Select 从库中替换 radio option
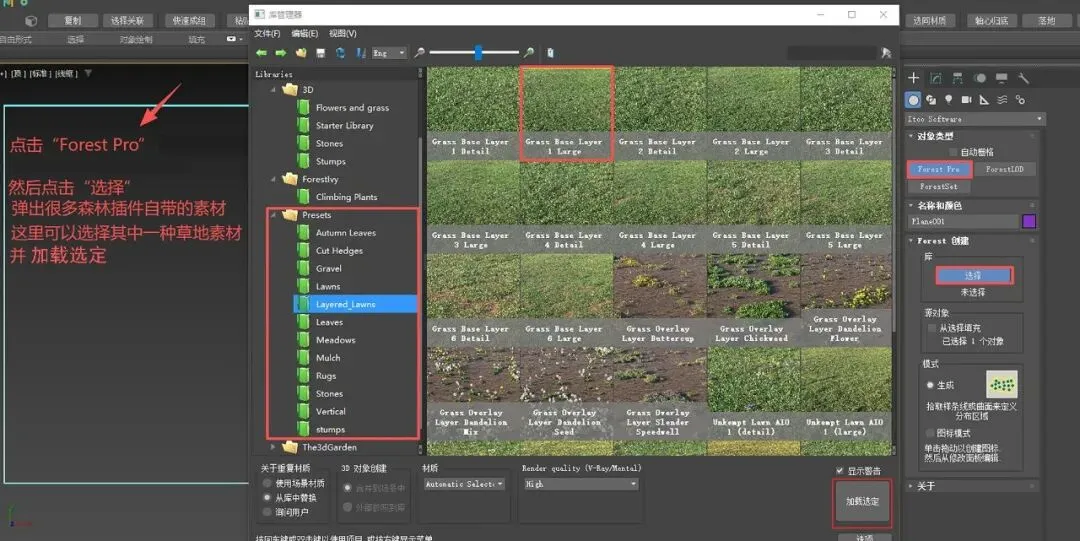Screen dimensions: 1080x541 pos(267,497)
